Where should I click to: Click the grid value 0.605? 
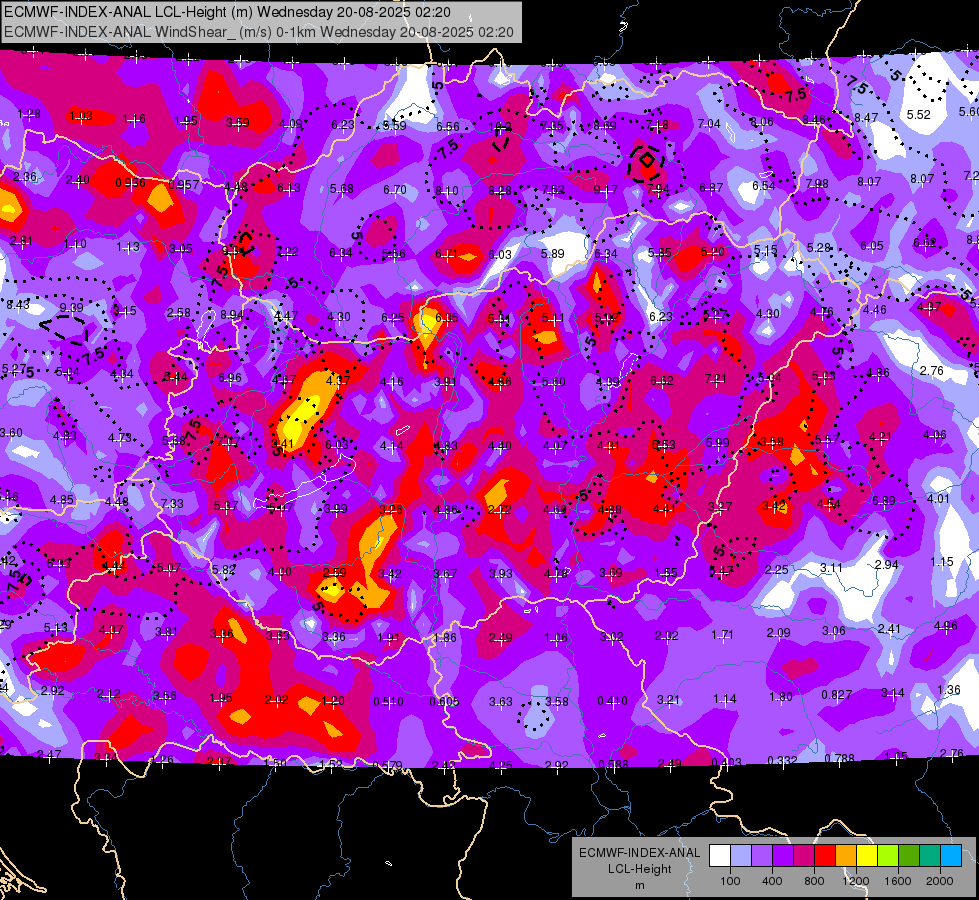coord(444,702)
